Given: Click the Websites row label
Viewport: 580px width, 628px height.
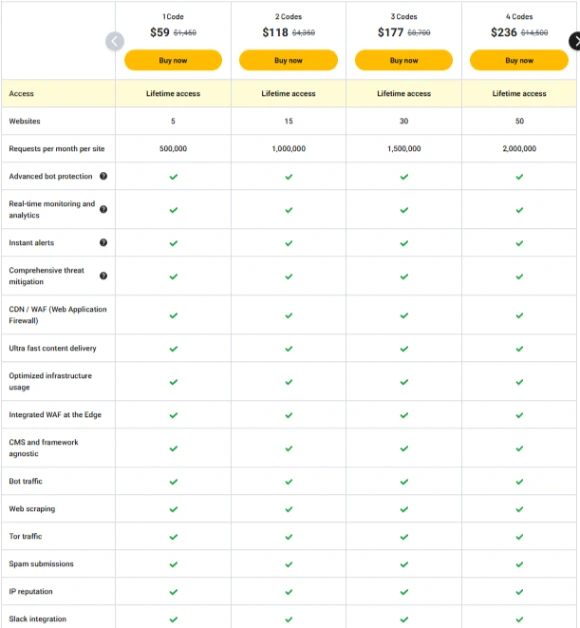Looking at the screenshot, I should point(24,121).
